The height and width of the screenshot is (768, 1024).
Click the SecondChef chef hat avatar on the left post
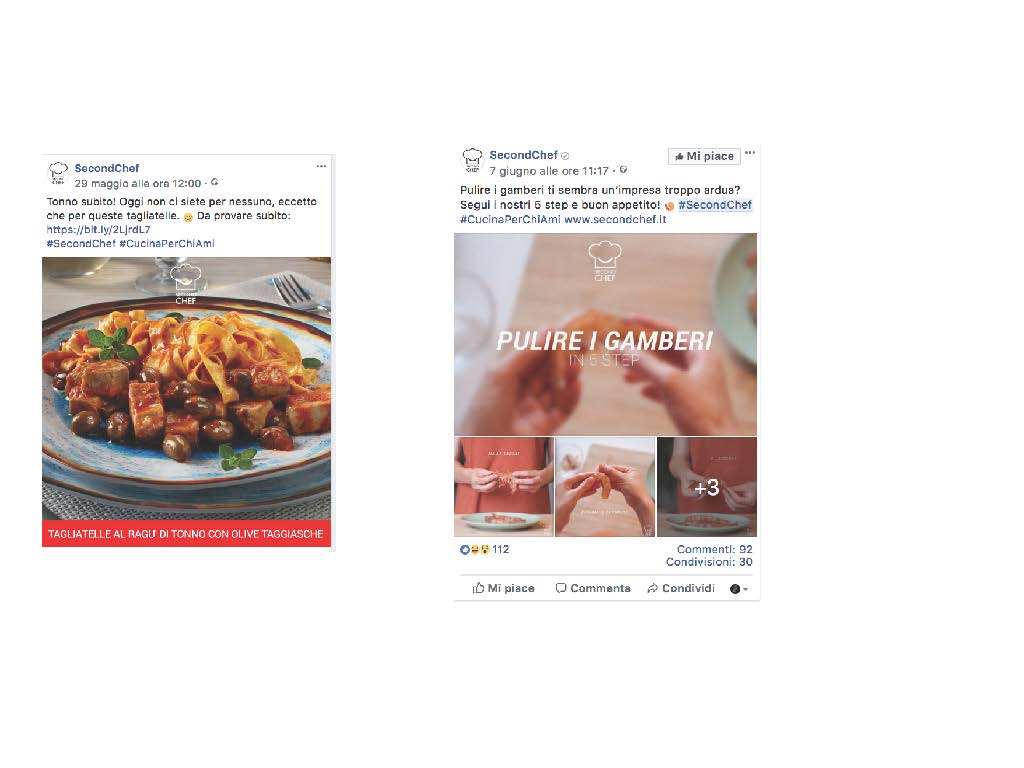[58, 174]
